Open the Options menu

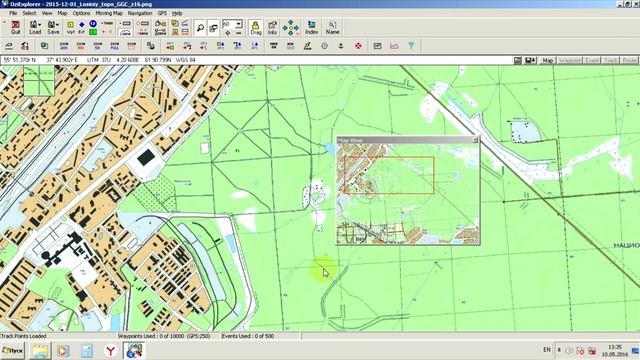coord(81,13)
